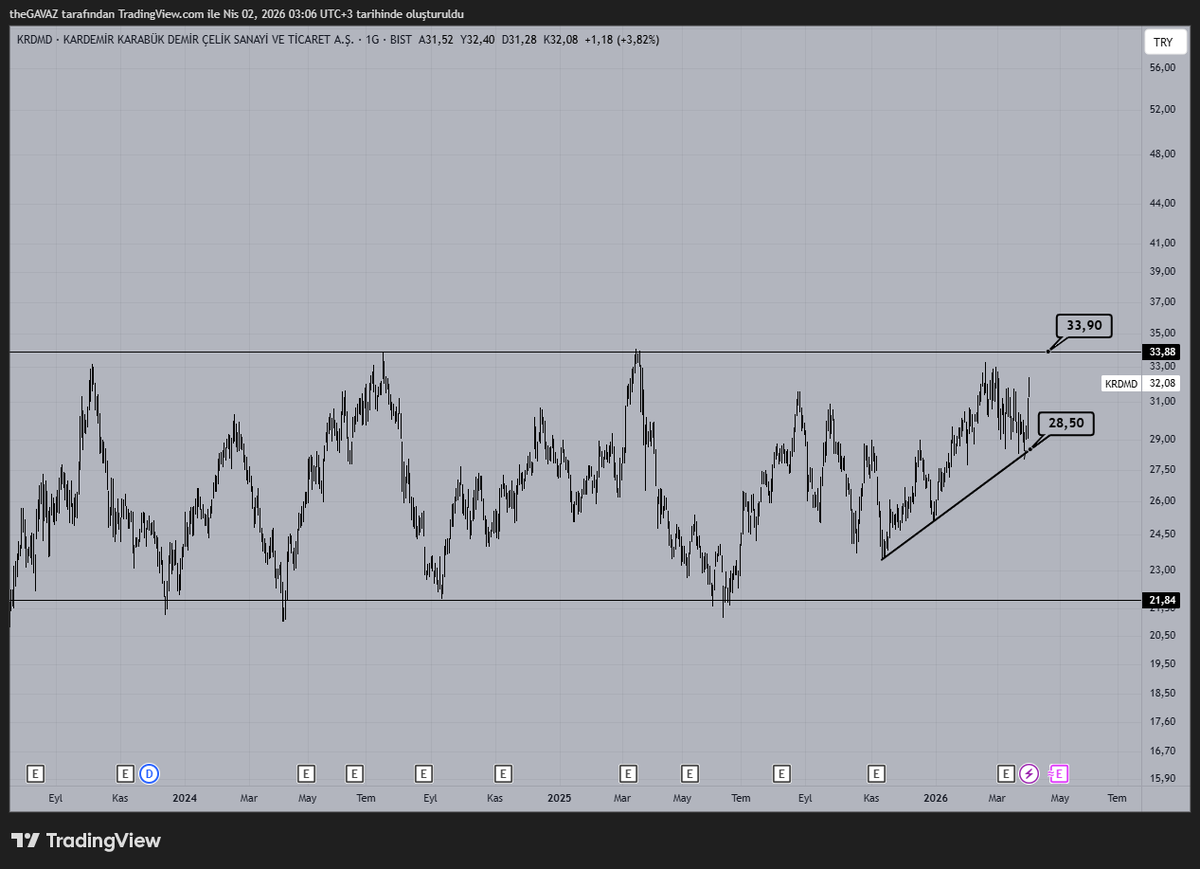Click the 44,00 price axis label
The height and width of the screenshot is (869, 1200).
tap(1162, 203)
